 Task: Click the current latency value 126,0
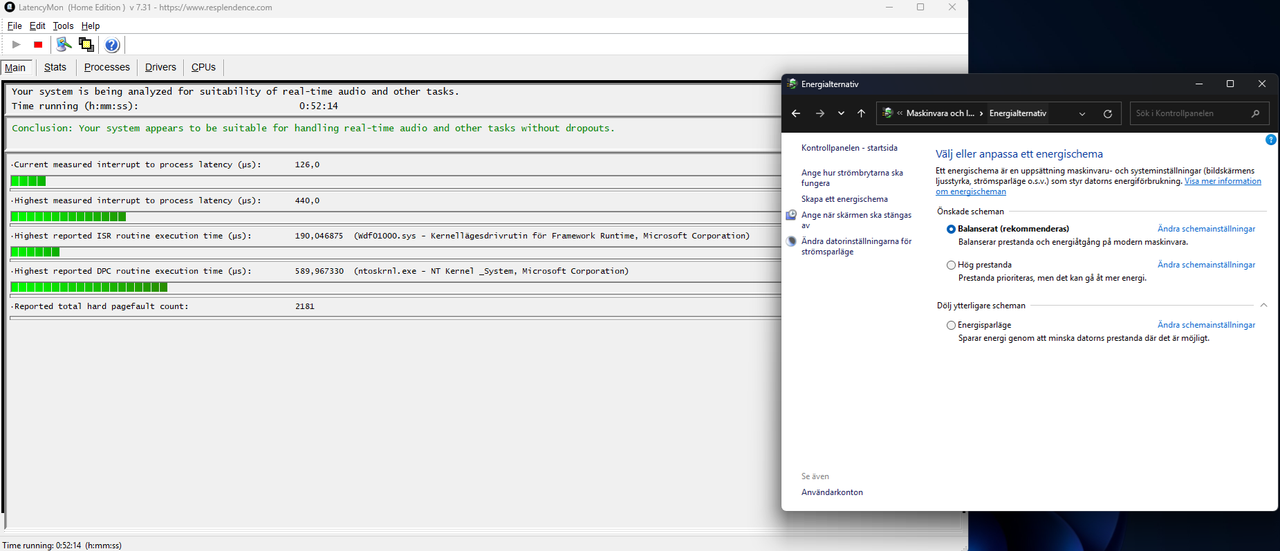pyautogui.click(x=308, y=164)
